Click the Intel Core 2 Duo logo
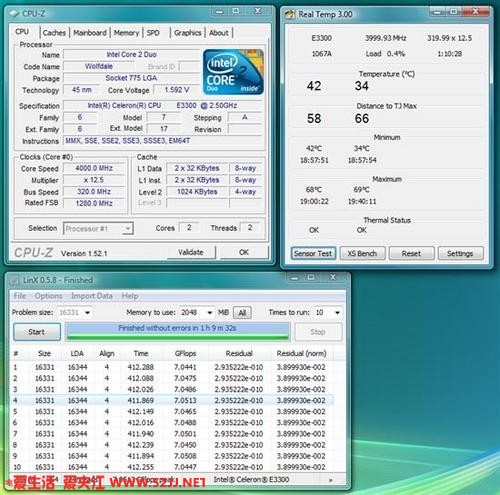Image resolution: width=500 pixels, height=495 pixels. coord(233,72)
